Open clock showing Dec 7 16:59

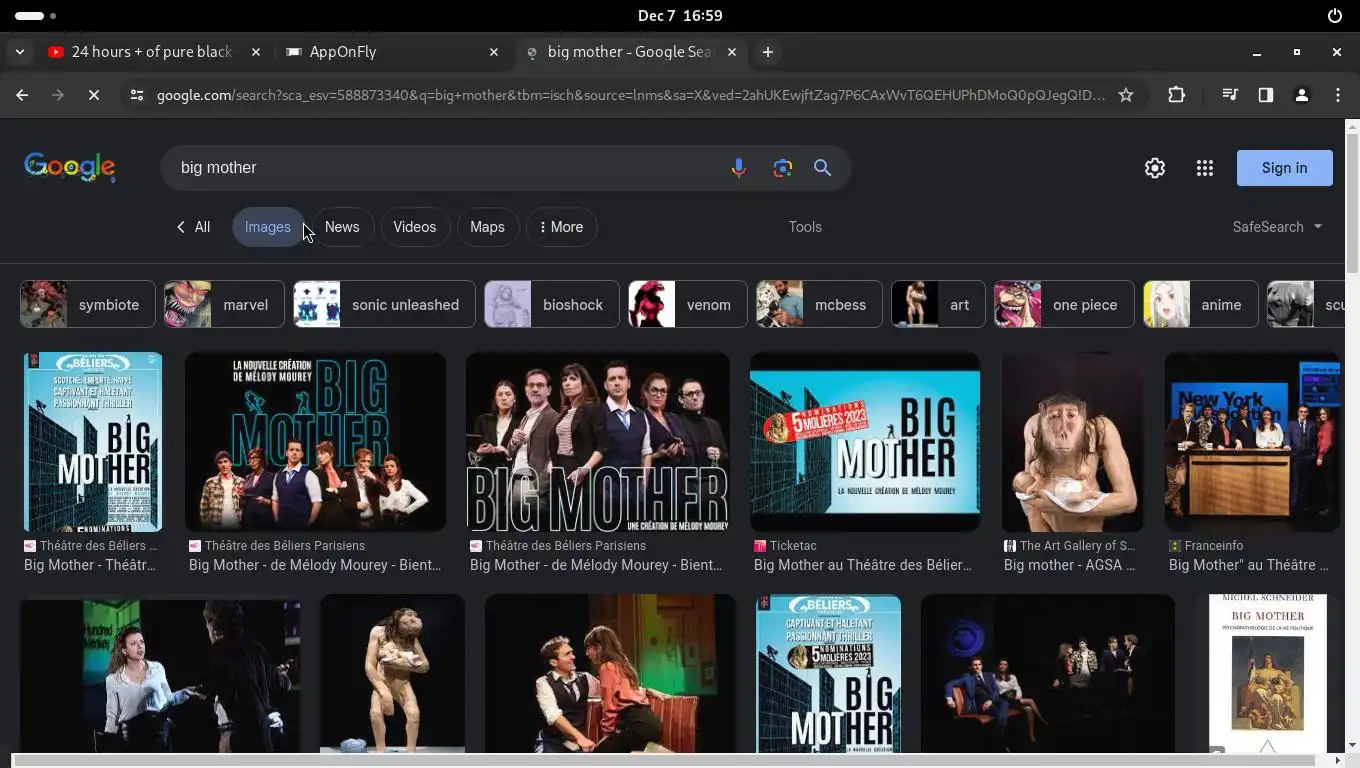[x=680, y=15]
